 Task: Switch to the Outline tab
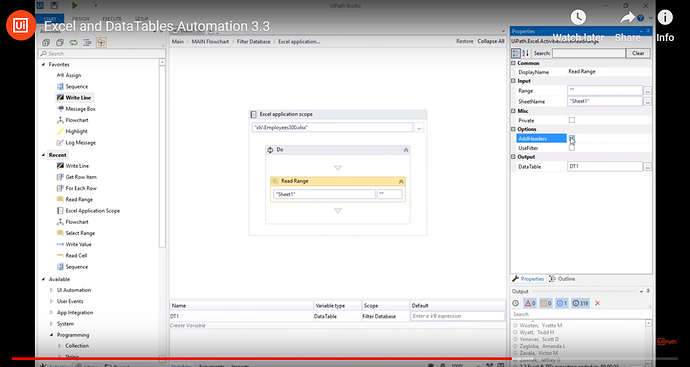pyautogui.click(x=562, y=279)
